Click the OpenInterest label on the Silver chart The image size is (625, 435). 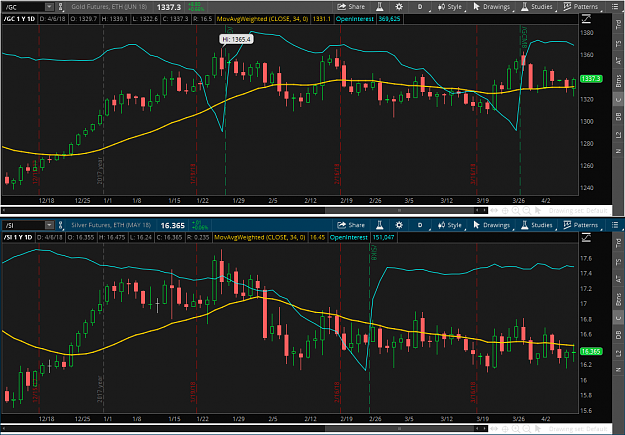pyautogui.click(x=348, y=238)
